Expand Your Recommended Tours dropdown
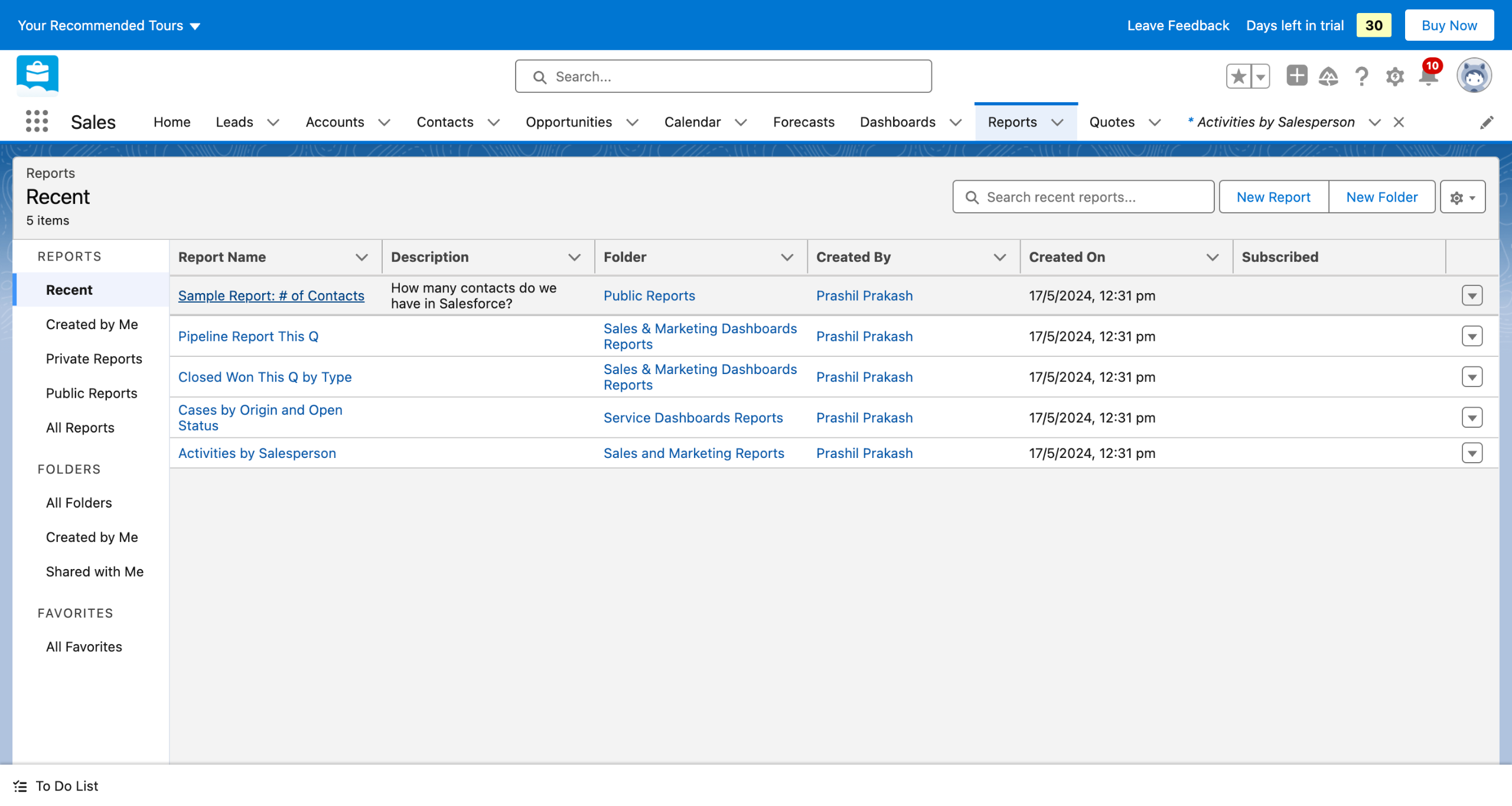Image resolution: width=1512 pixels, height=806 pixels. click(109, 25)
